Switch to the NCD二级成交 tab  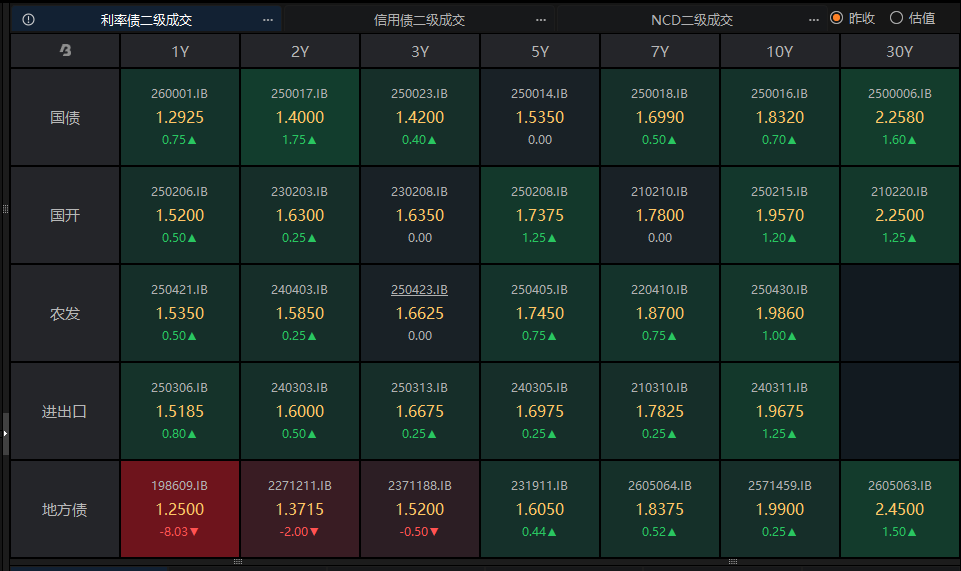(692, 19)
